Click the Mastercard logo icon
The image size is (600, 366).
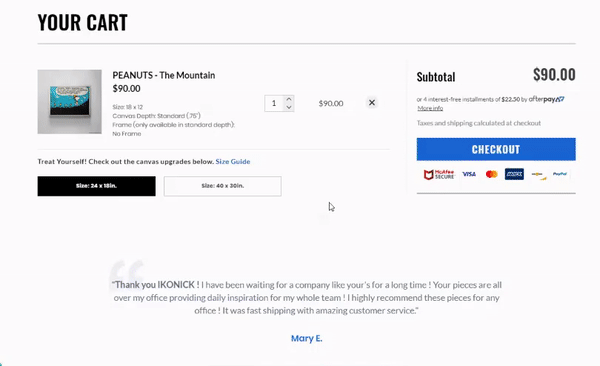click(491, 175)
